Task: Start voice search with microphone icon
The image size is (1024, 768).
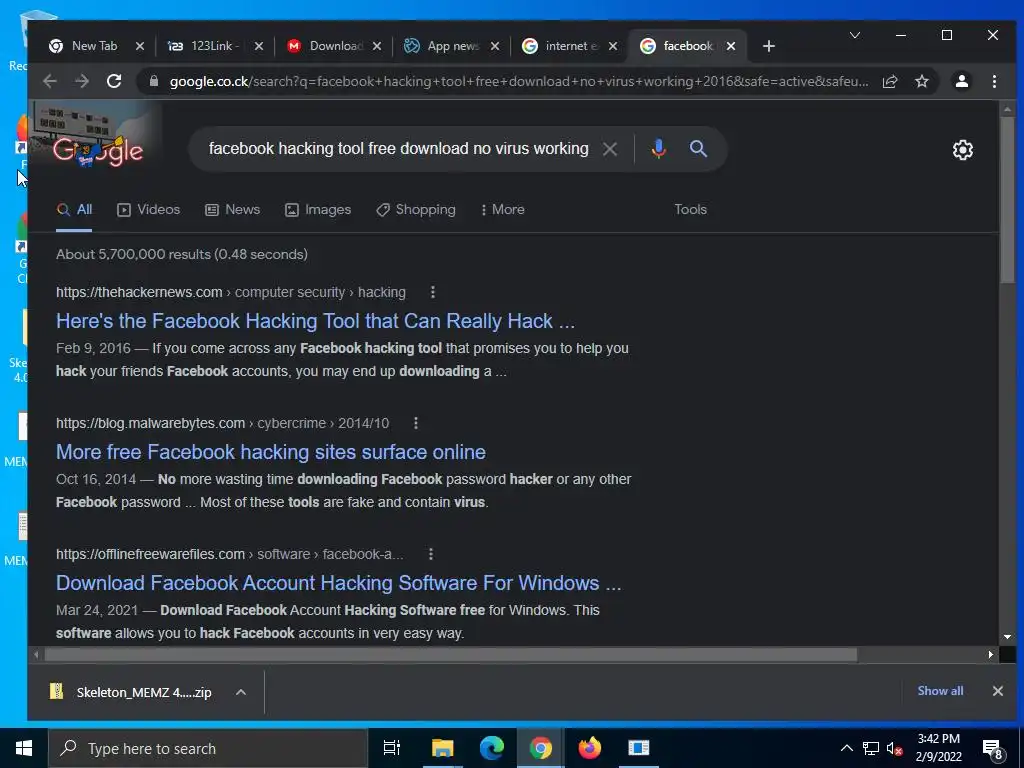Action: click(658, 149)
